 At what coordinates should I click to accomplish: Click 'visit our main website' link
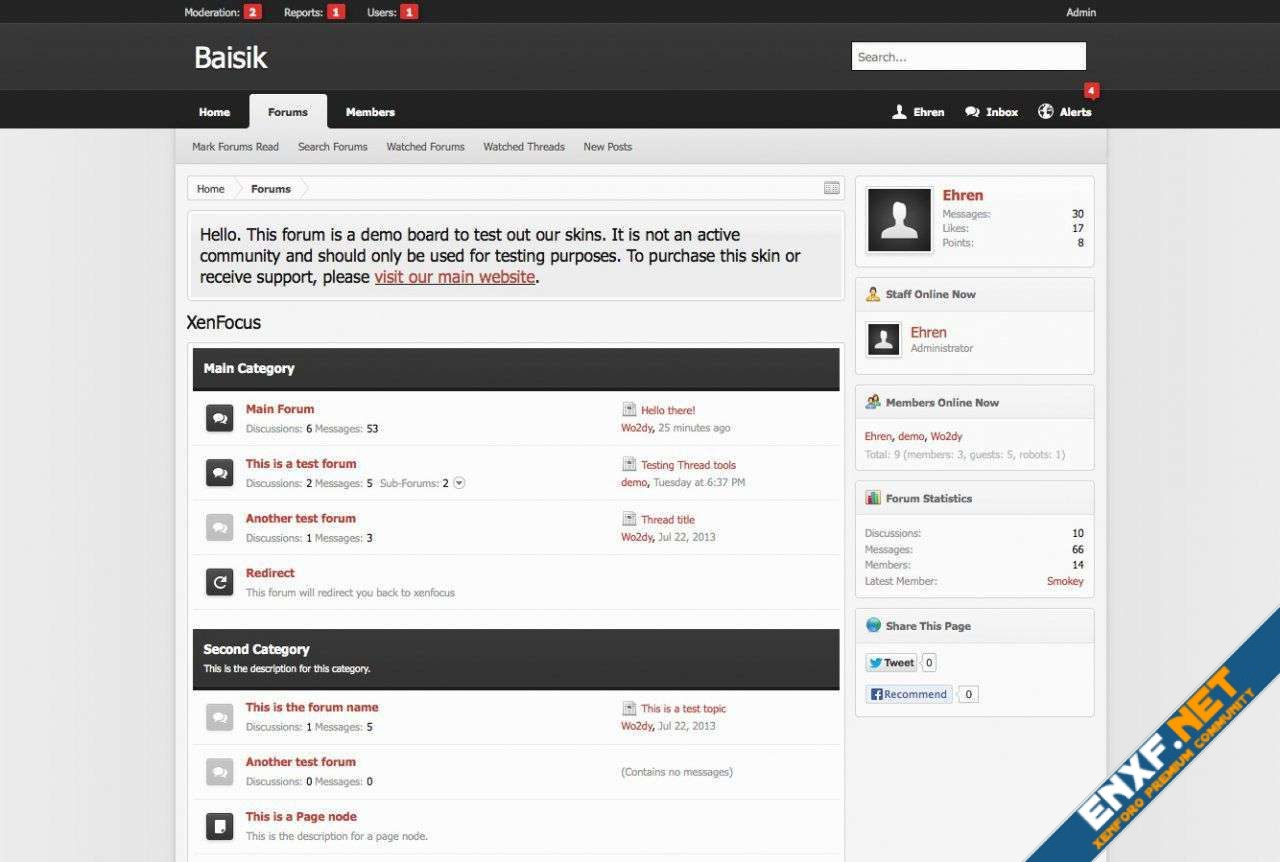coord(455,277)
